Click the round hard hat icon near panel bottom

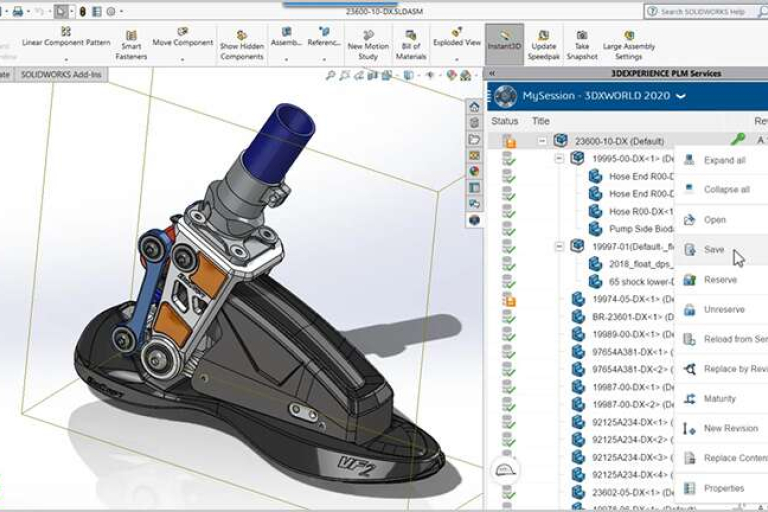[x=505, y=470]
